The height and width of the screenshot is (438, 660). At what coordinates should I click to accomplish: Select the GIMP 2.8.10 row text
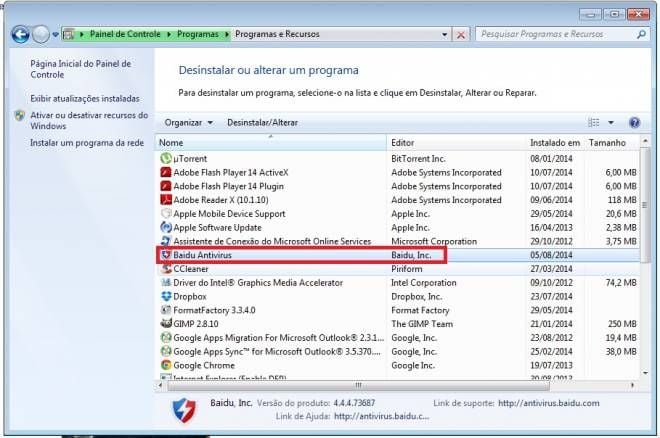click(x=196, y=324)
